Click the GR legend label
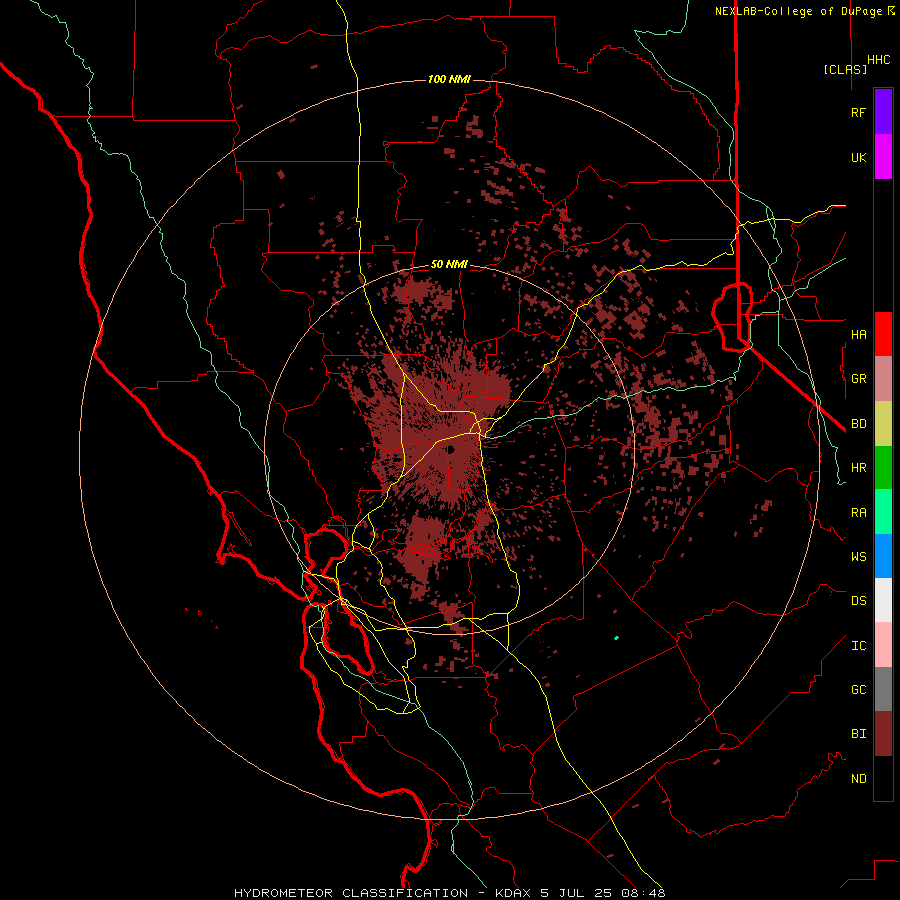Viewport: 900px width, 900px height. click(859, 379)
